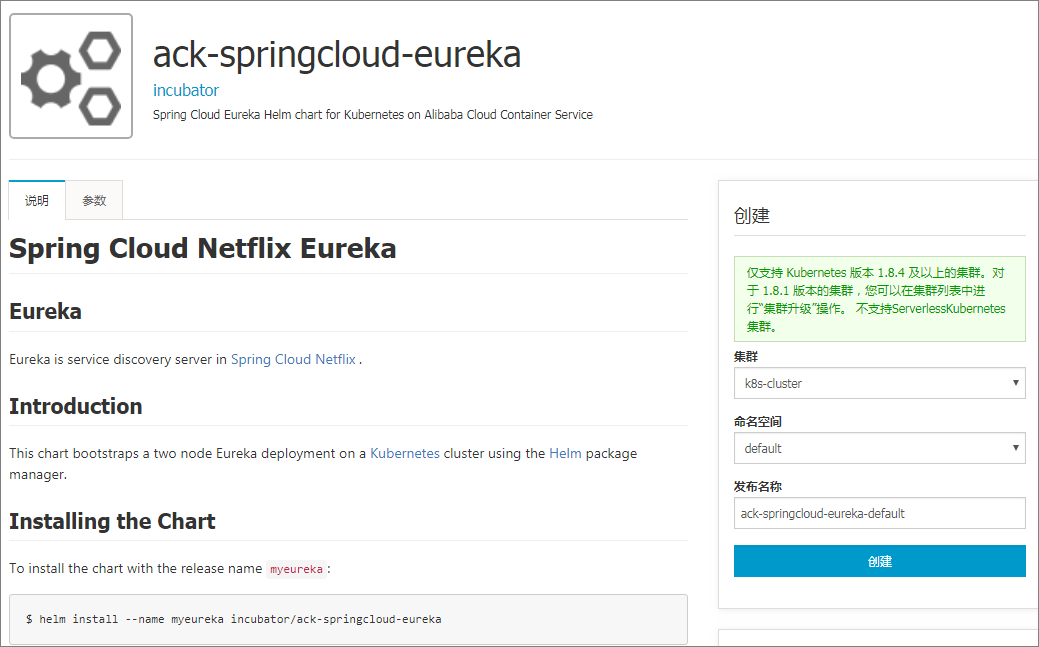Open the 命名空间 dropdown showing default
Viewport: 1039px width, 647px height.
pyautogui.click(x=879, y=448)
